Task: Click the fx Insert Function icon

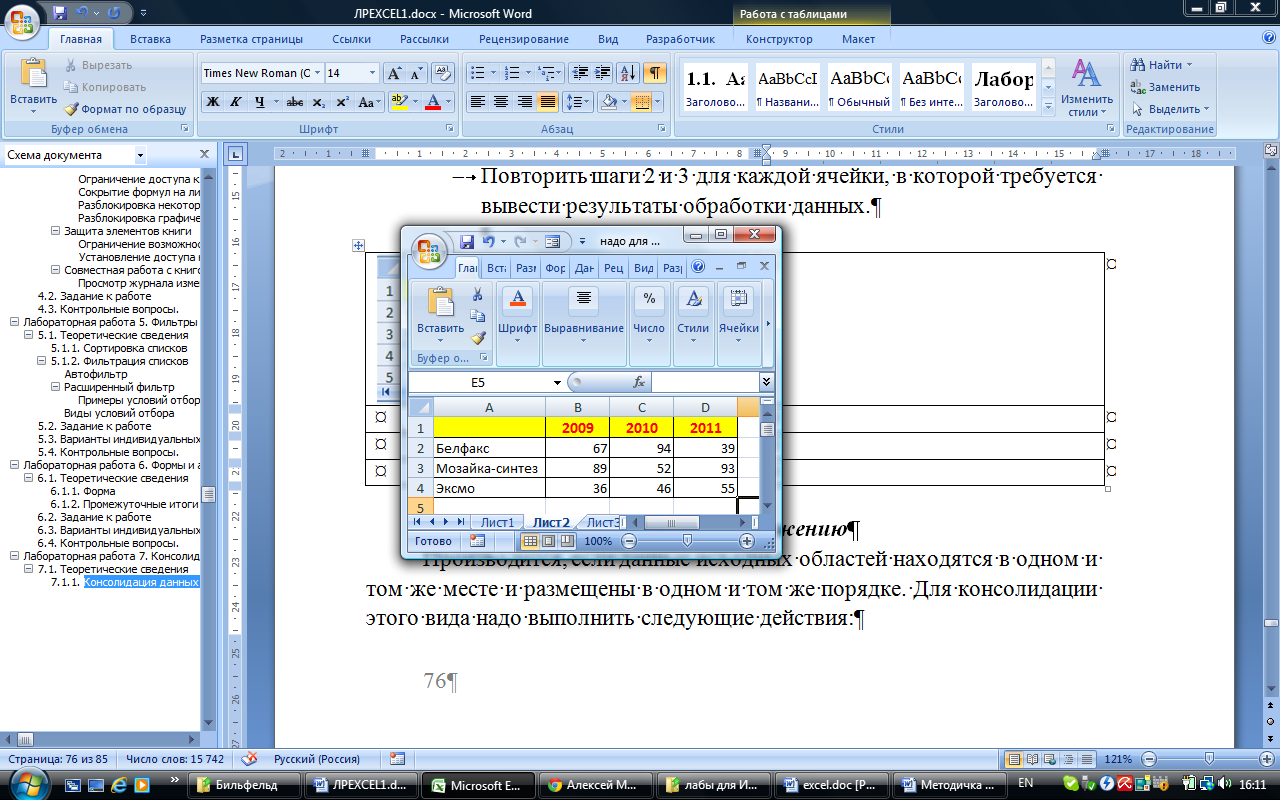Action: pos(639,382)
